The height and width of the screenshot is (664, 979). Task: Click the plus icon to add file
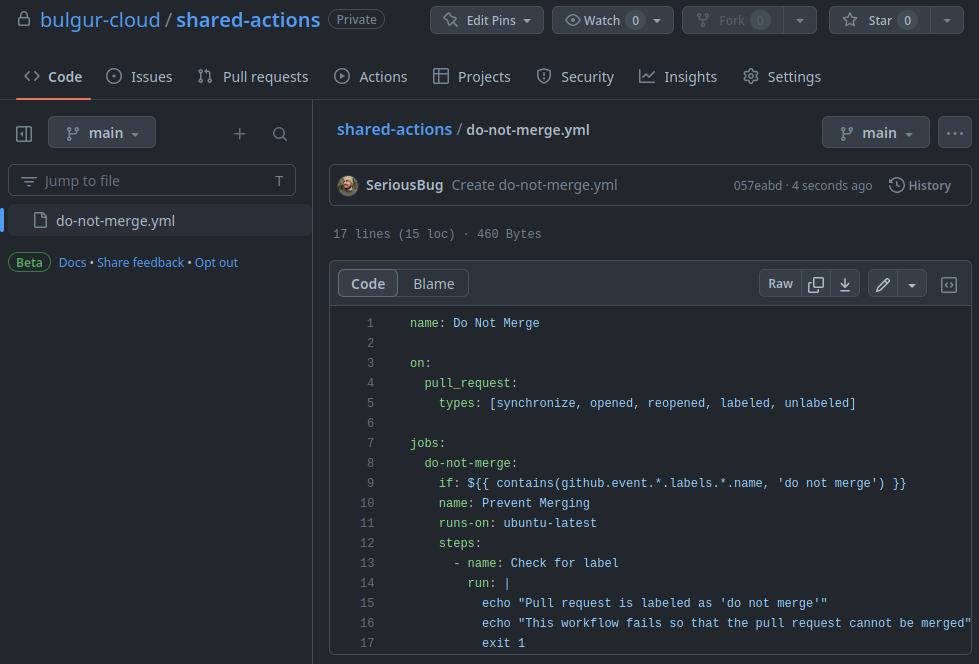[x=240, y=133]
